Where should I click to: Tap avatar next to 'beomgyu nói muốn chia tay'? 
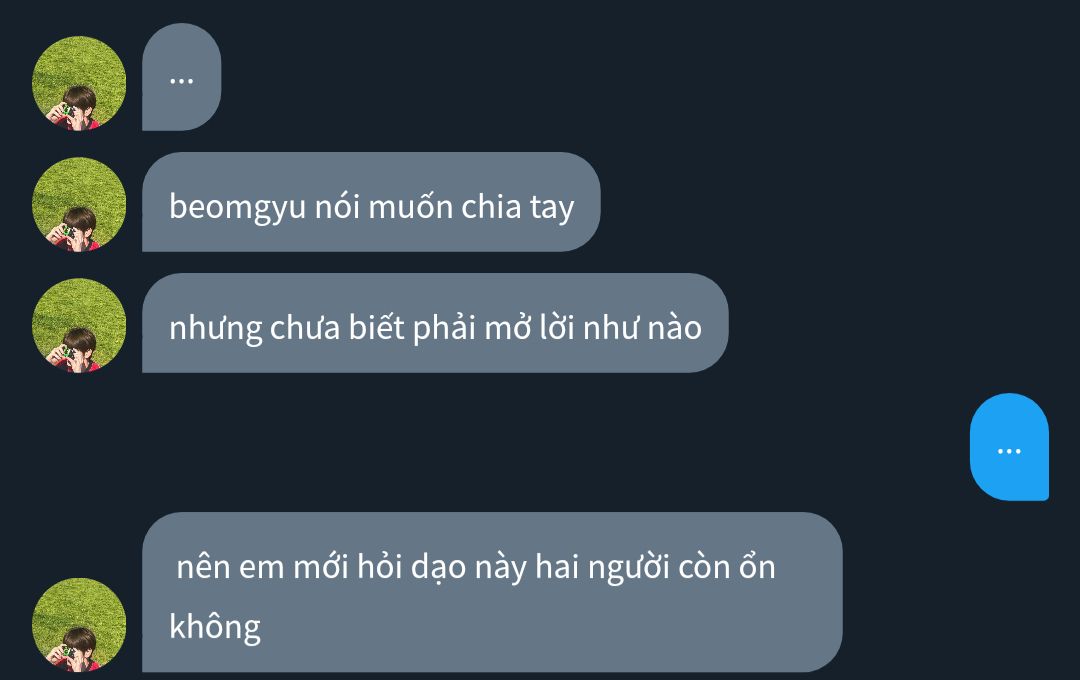tap(79, 205)
